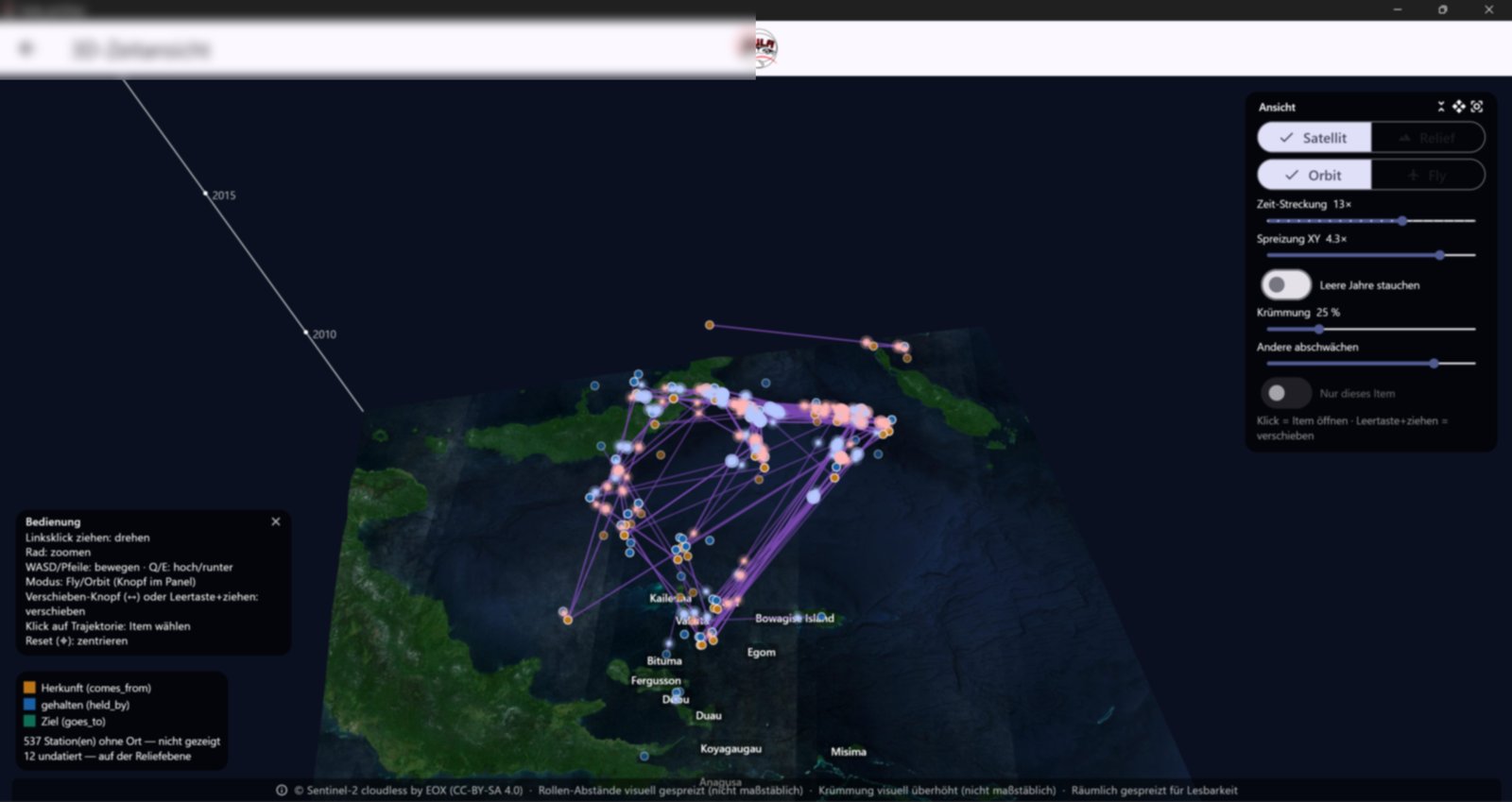
Task: Toggle the Leere Jahre stauchen switch
Action: 1285,284
